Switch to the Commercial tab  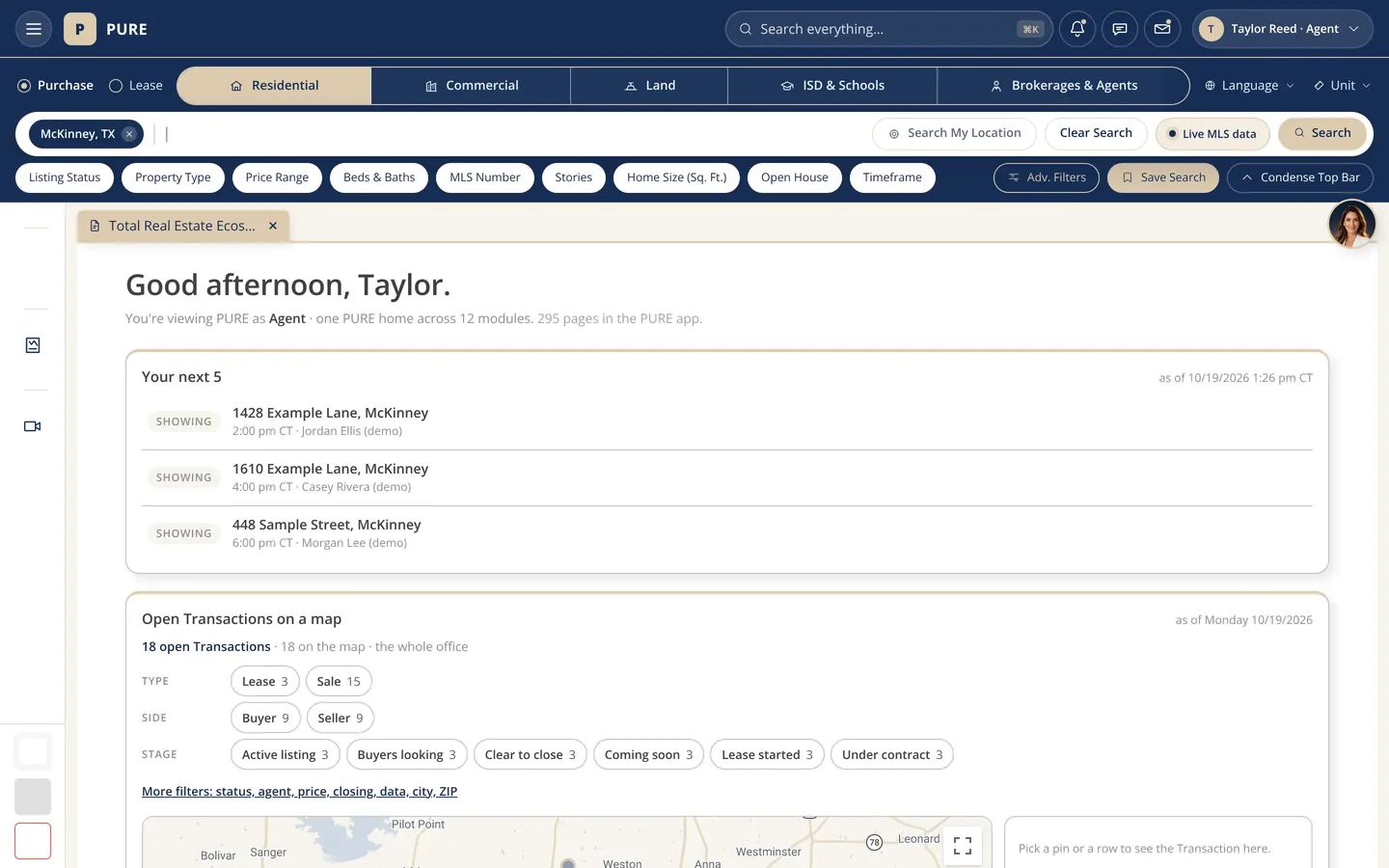click(x=471, y=86)
